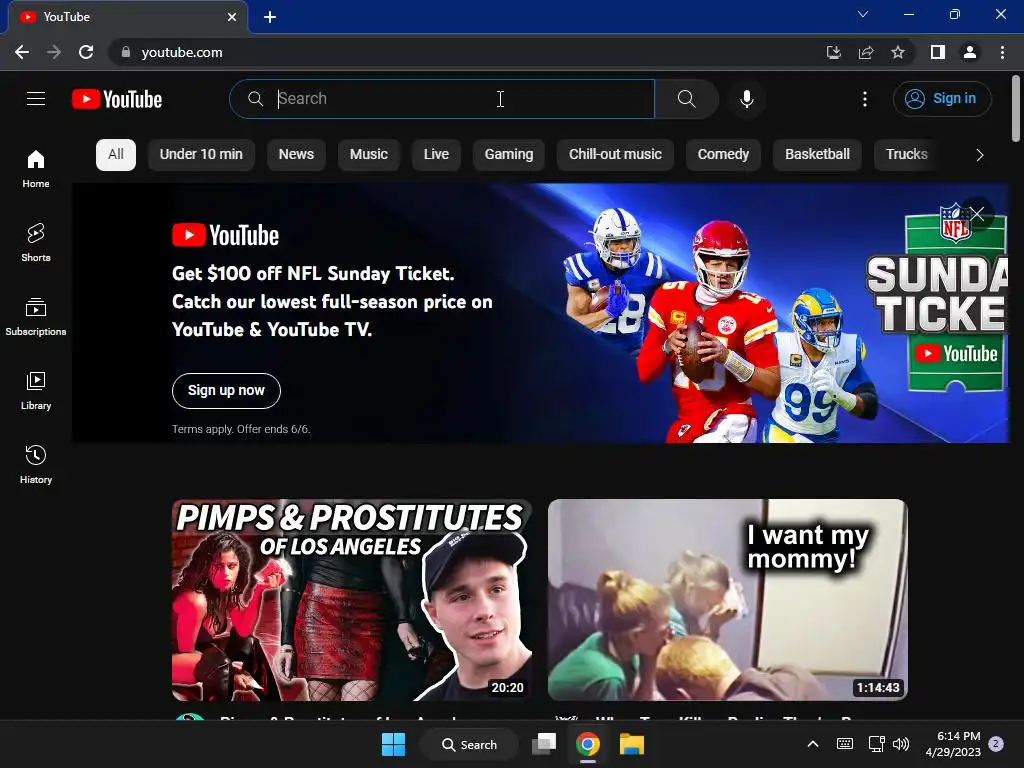Open volume control in system tray

pyautogui.click(x=901, y=744)
